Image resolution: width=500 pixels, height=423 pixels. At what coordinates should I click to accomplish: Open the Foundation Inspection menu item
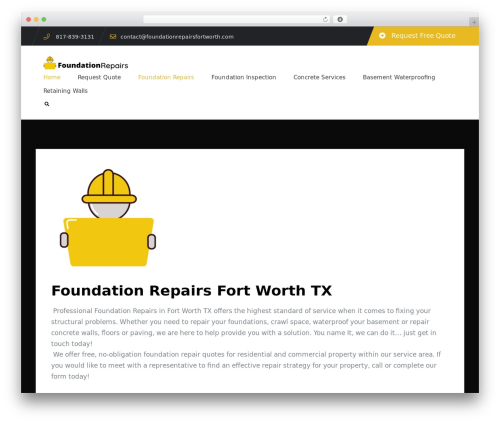(x=244, y=77)
